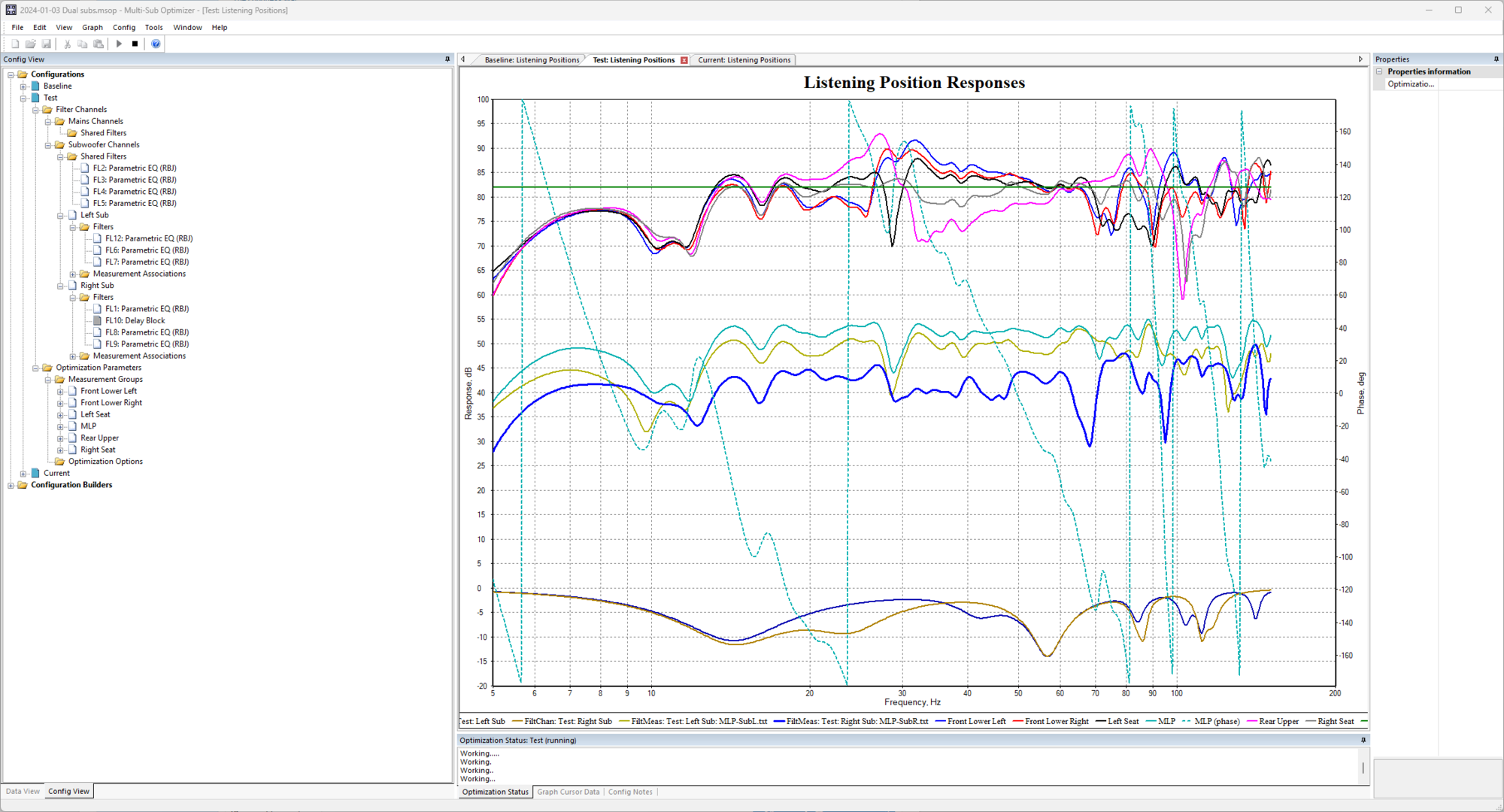Click the Front Lower Right legend entry
Screen dimensions: 1504x812
click(x=1051, y=721)
